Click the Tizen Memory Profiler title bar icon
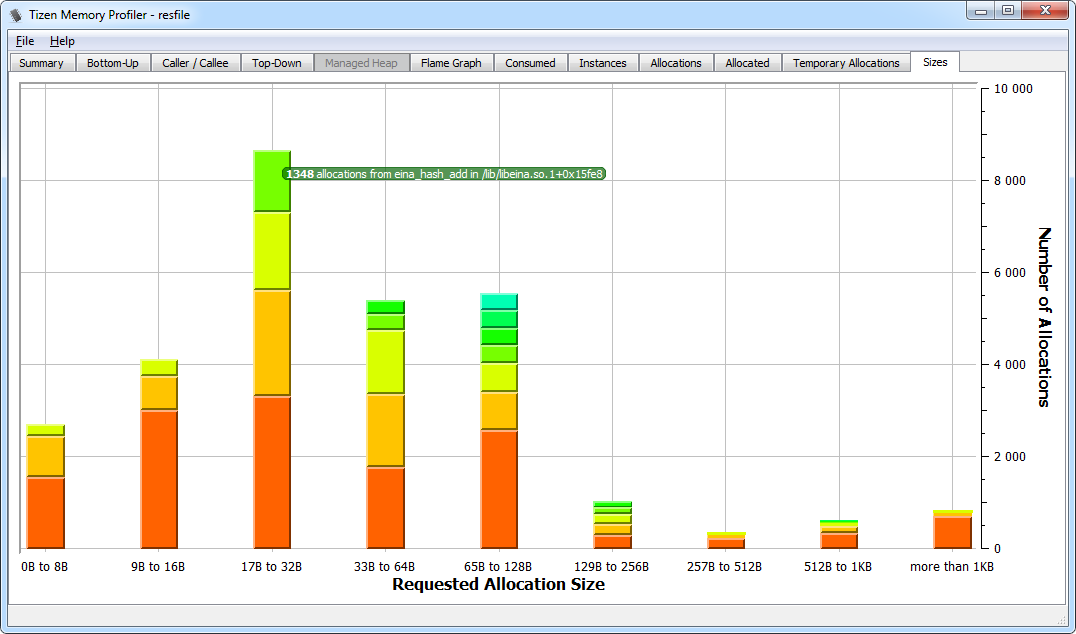The image size is (1076, 634). tap(13, 14)
